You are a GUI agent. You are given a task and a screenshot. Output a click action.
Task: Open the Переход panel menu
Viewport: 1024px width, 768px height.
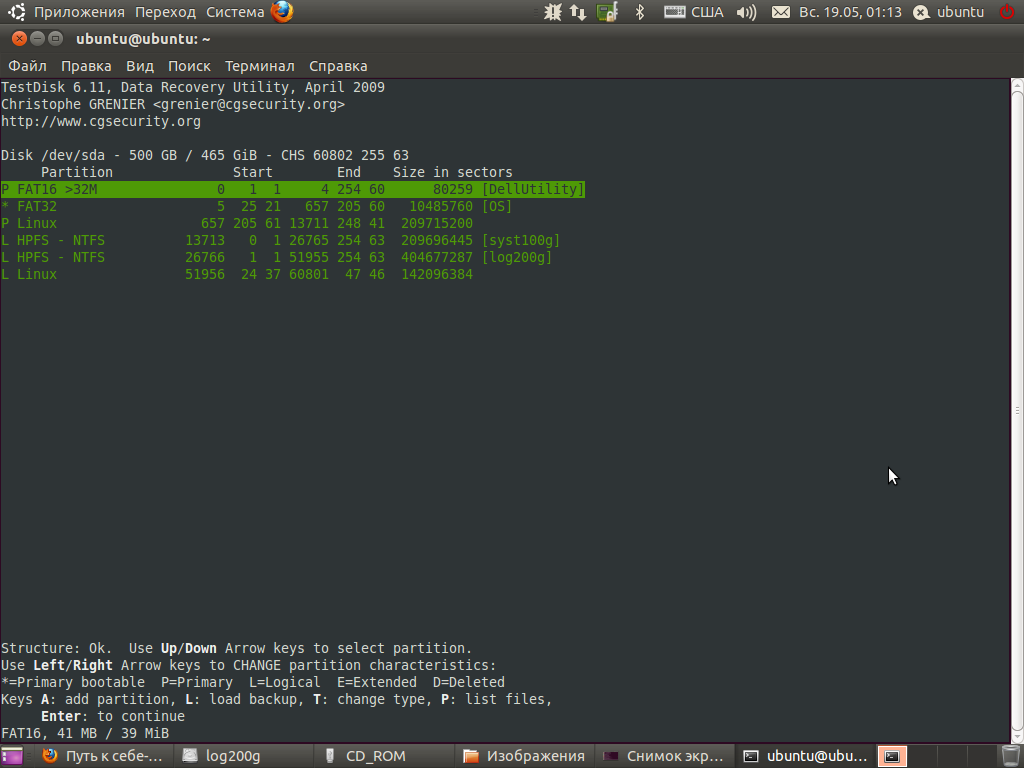pos(165,12)
